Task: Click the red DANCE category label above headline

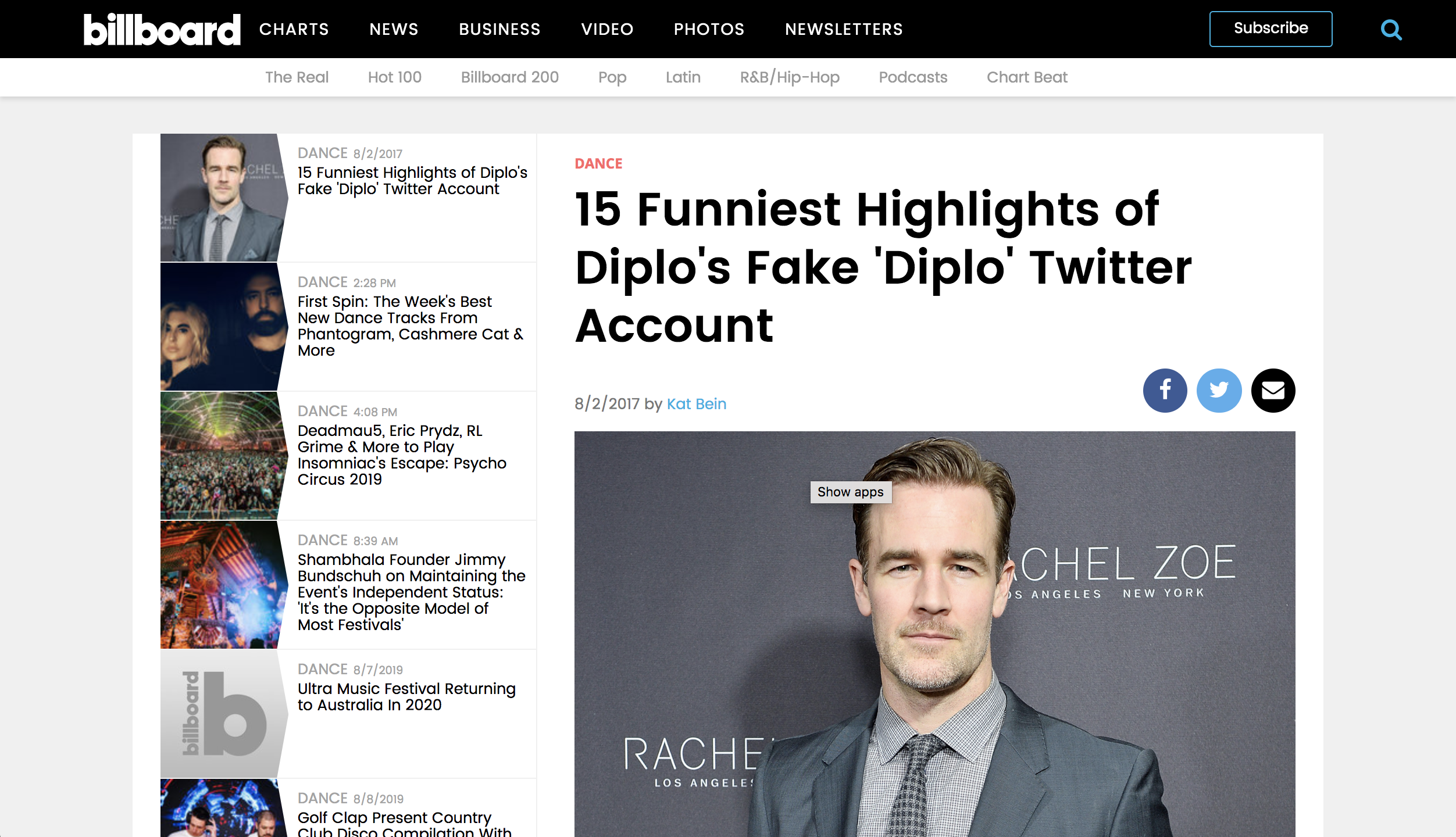Action: point(598,164)
